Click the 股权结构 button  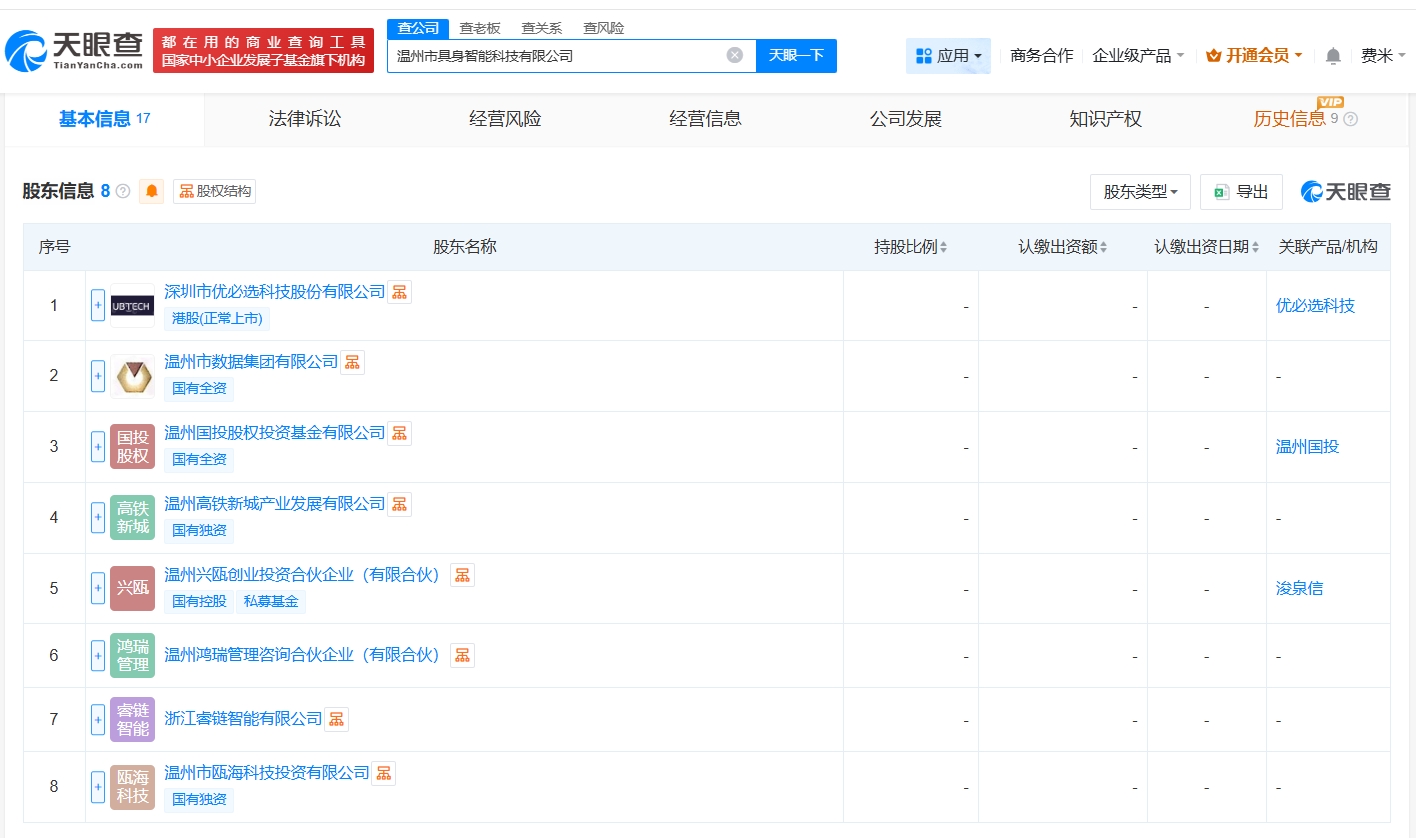coord(215,191)
